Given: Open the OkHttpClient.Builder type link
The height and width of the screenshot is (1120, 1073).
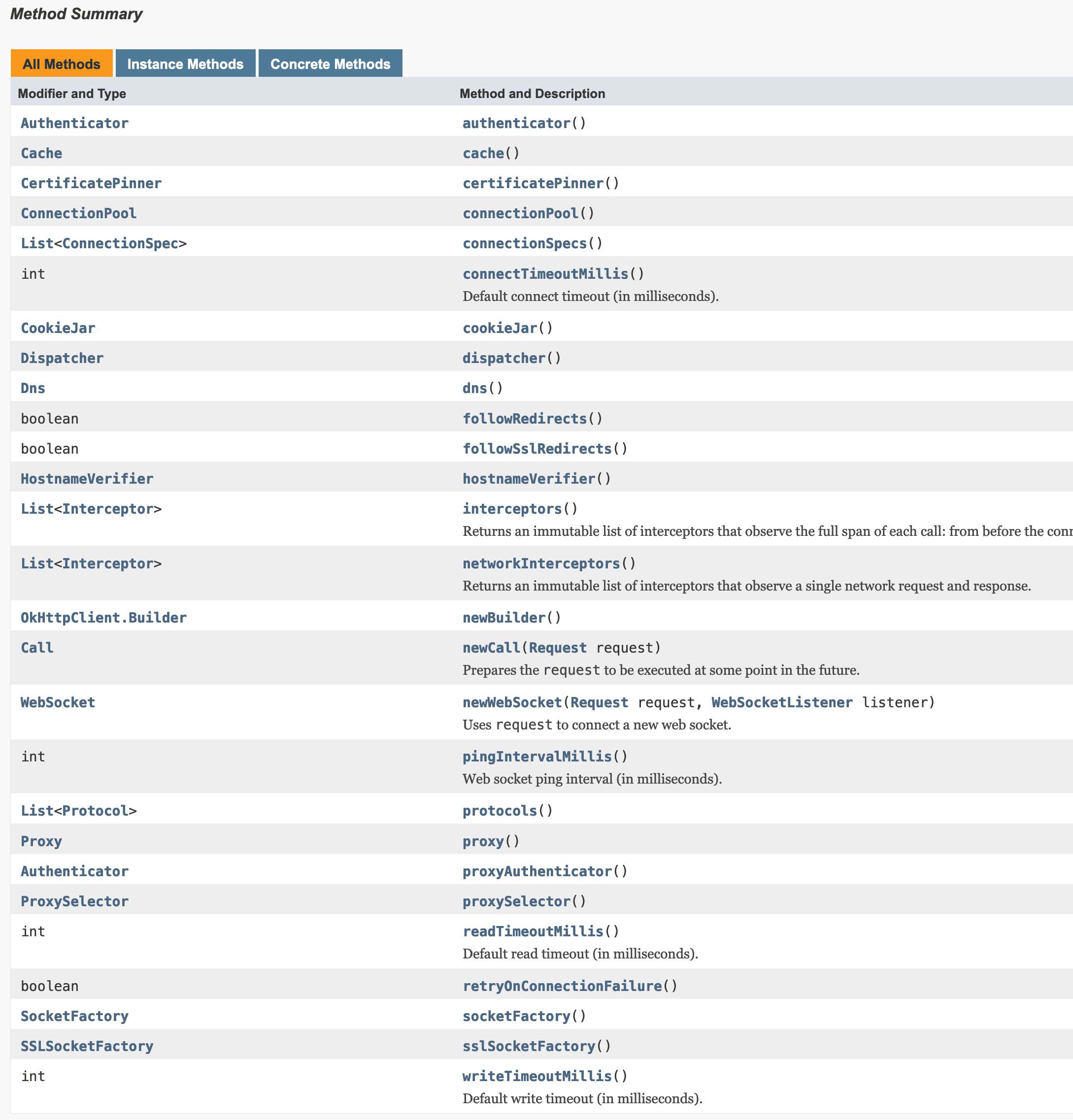Looking at the screenshot, I should click(x=103, y=618).
